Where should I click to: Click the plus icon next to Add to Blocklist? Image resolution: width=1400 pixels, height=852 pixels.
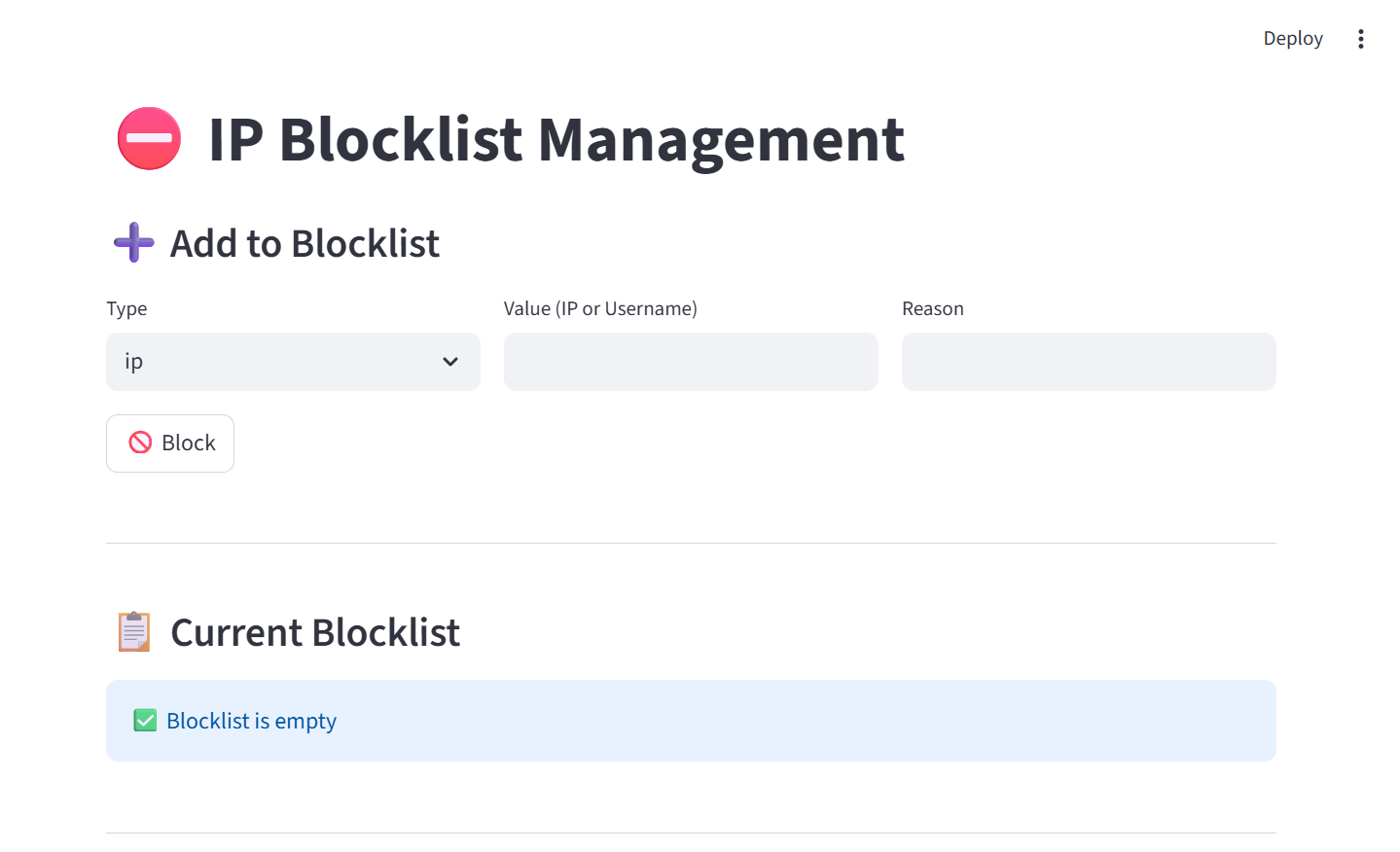point(132,242)
